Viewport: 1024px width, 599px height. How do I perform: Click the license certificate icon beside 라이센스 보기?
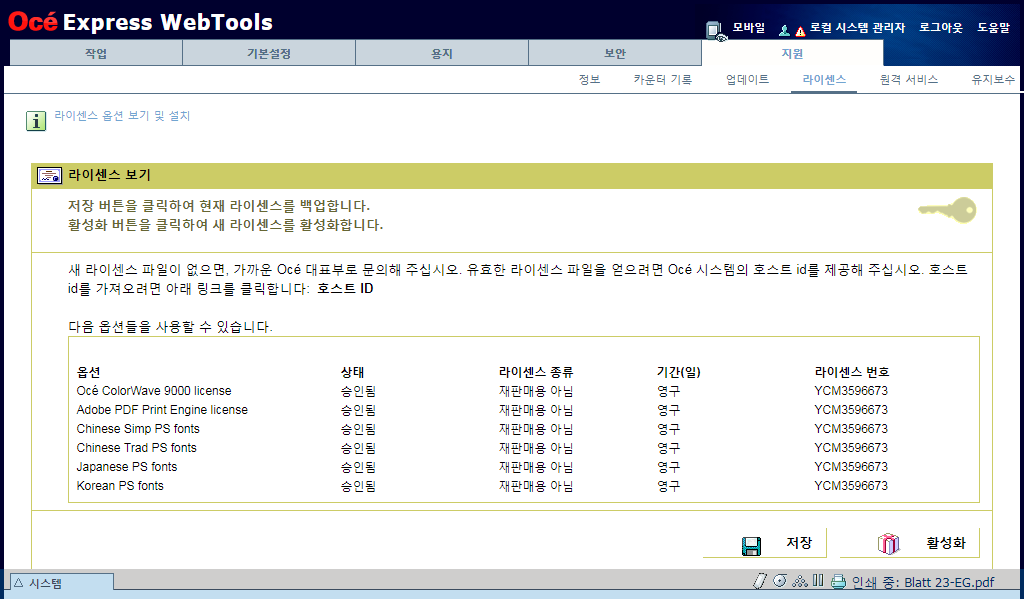pos(49,175)
